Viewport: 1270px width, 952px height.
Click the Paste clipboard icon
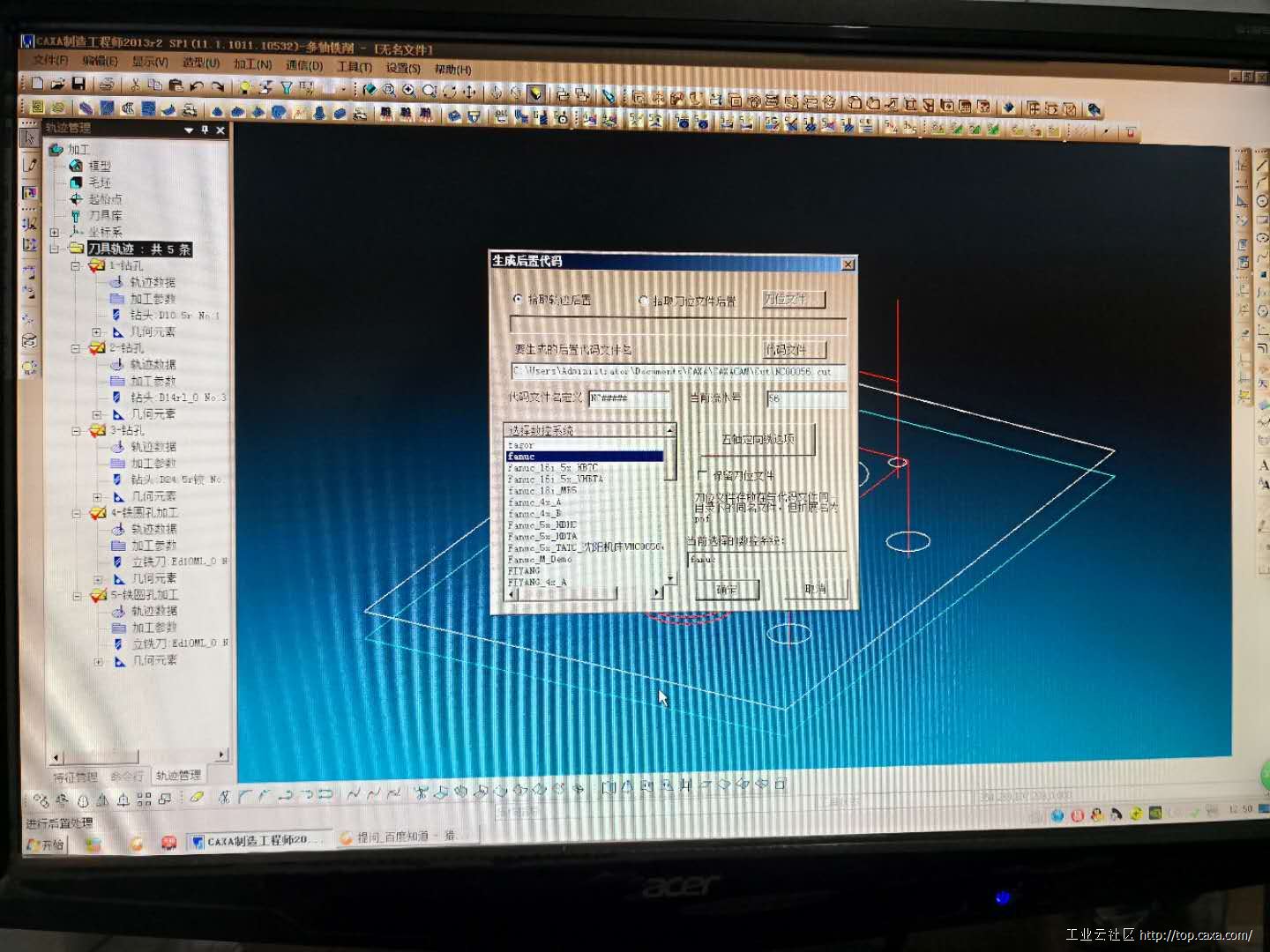point(176,86)
